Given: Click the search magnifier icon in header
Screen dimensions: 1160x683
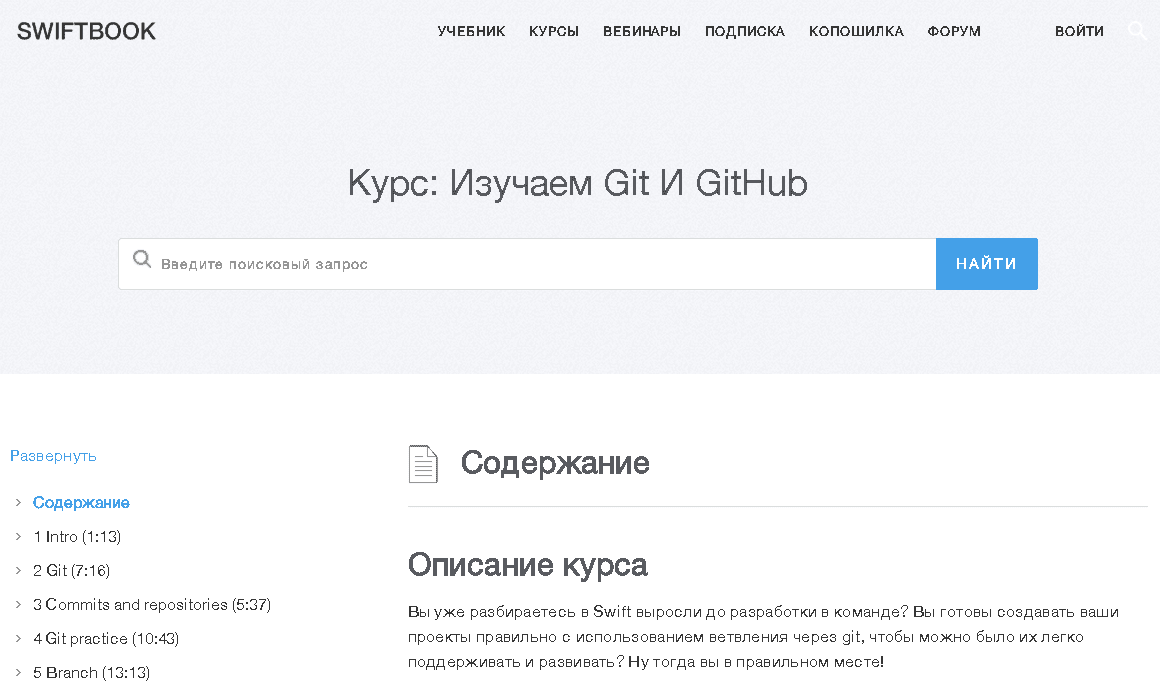Looking at the screenshot, I should coord(1137,31).
